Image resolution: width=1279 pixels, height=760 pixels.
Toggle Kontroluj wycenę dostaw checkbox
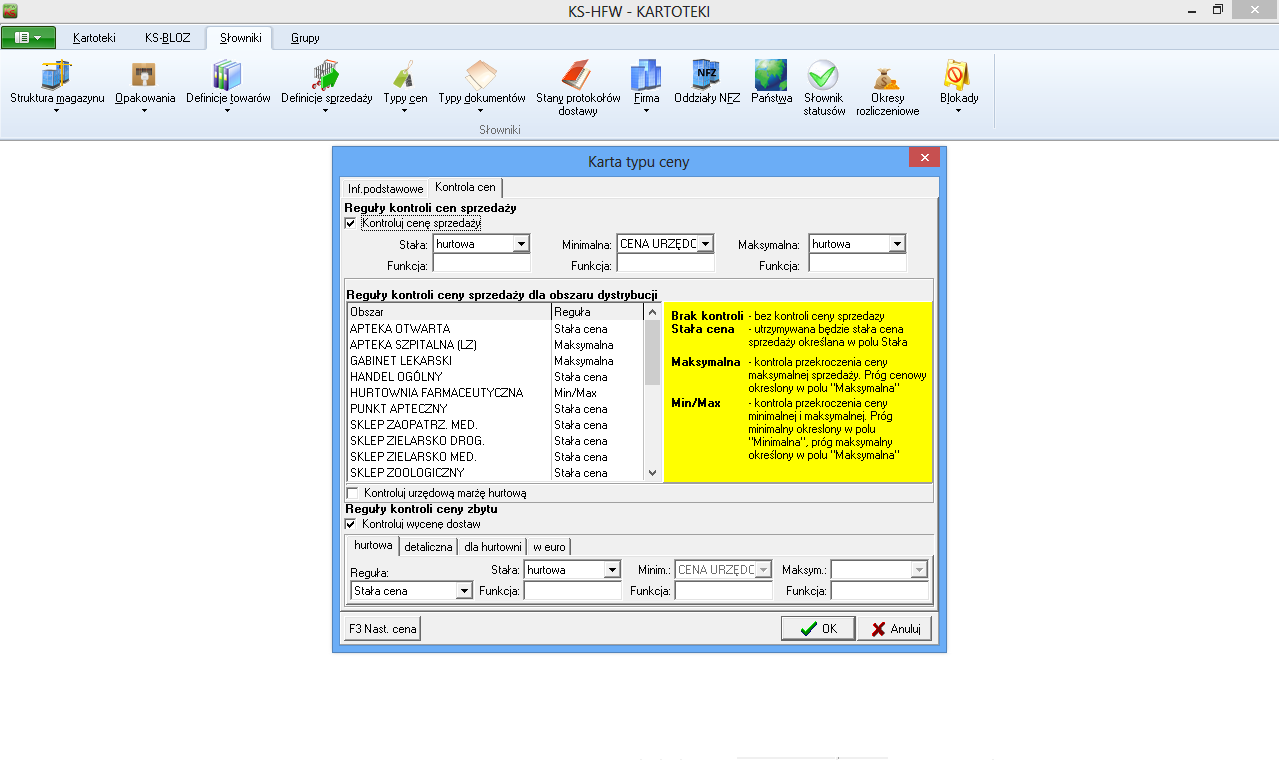pos(350,524)
